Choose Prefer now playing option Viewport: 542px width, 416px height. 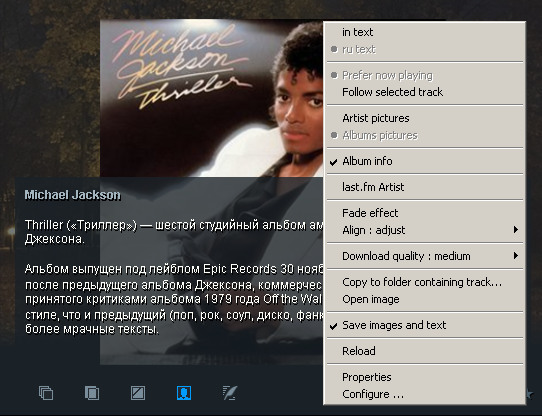(x=425, y=75)
